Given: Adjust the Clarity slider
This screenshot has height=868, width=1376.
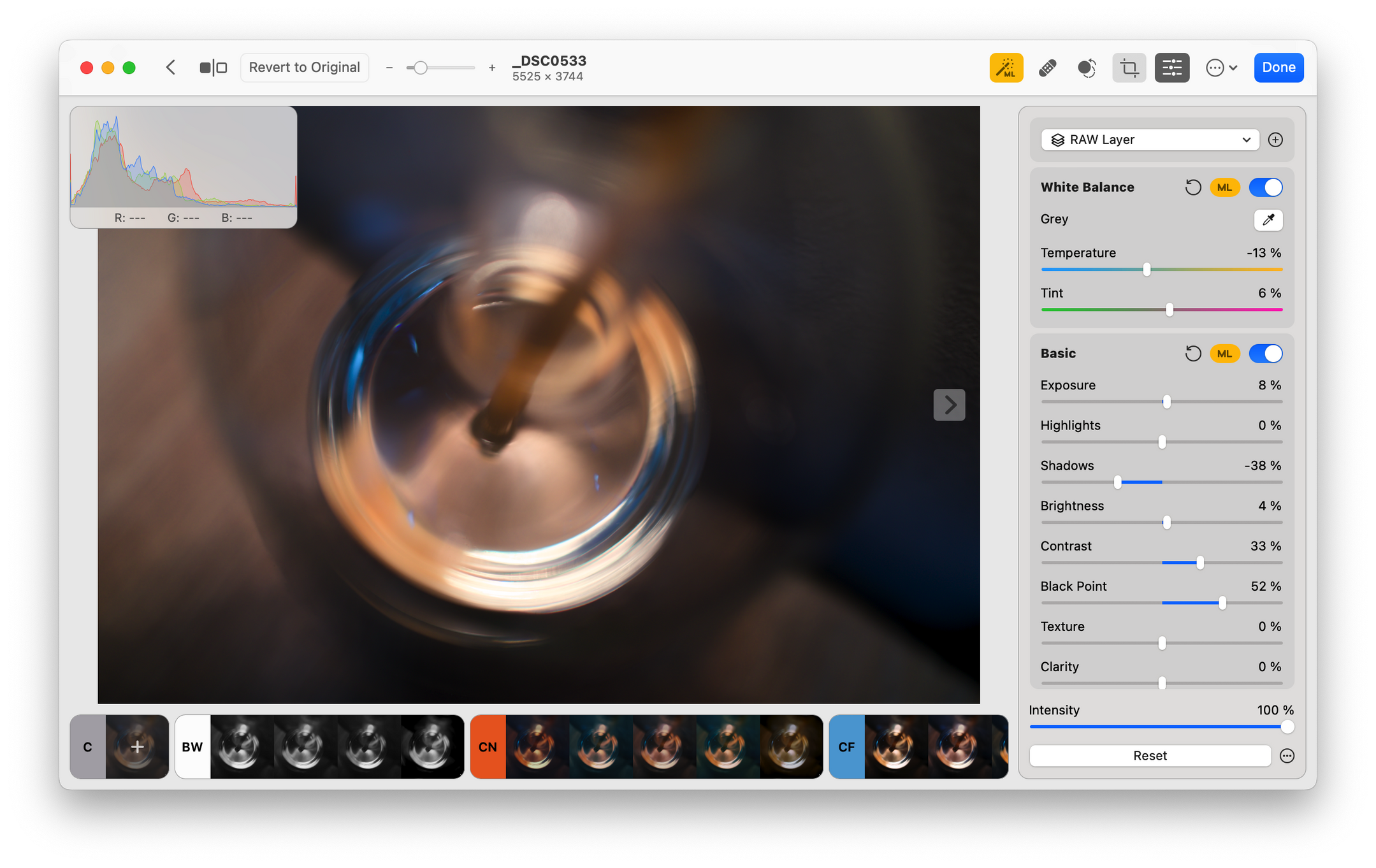Looking at the screenshot, I should [x=1161, y=683].
